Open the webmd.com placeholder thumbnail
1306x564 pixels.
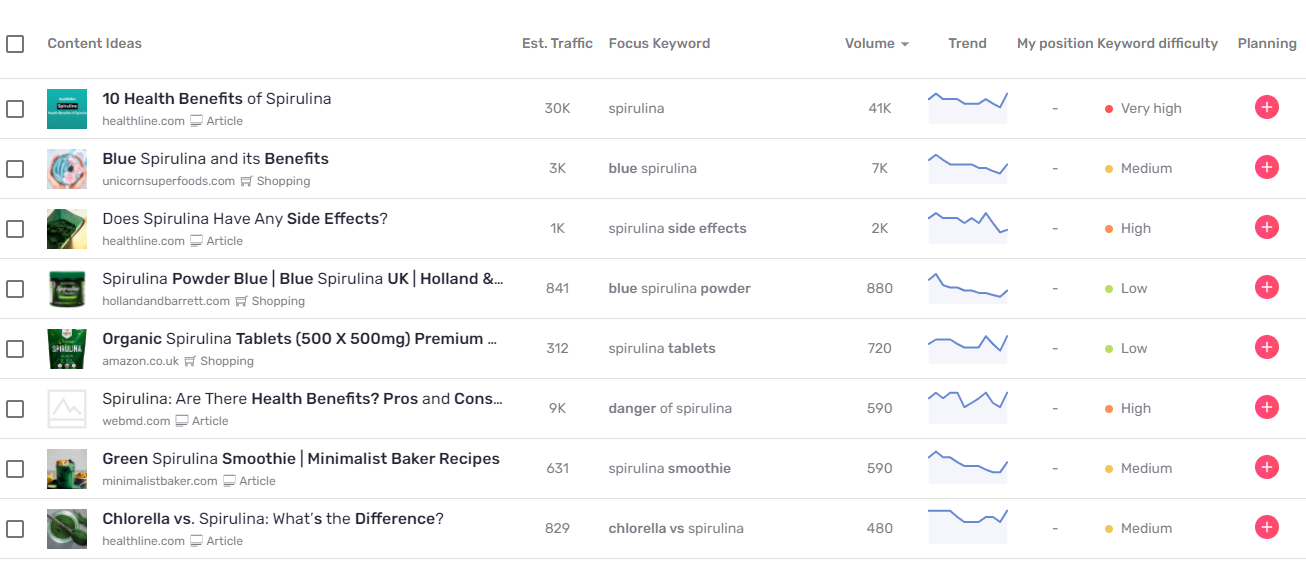(67, 408)
